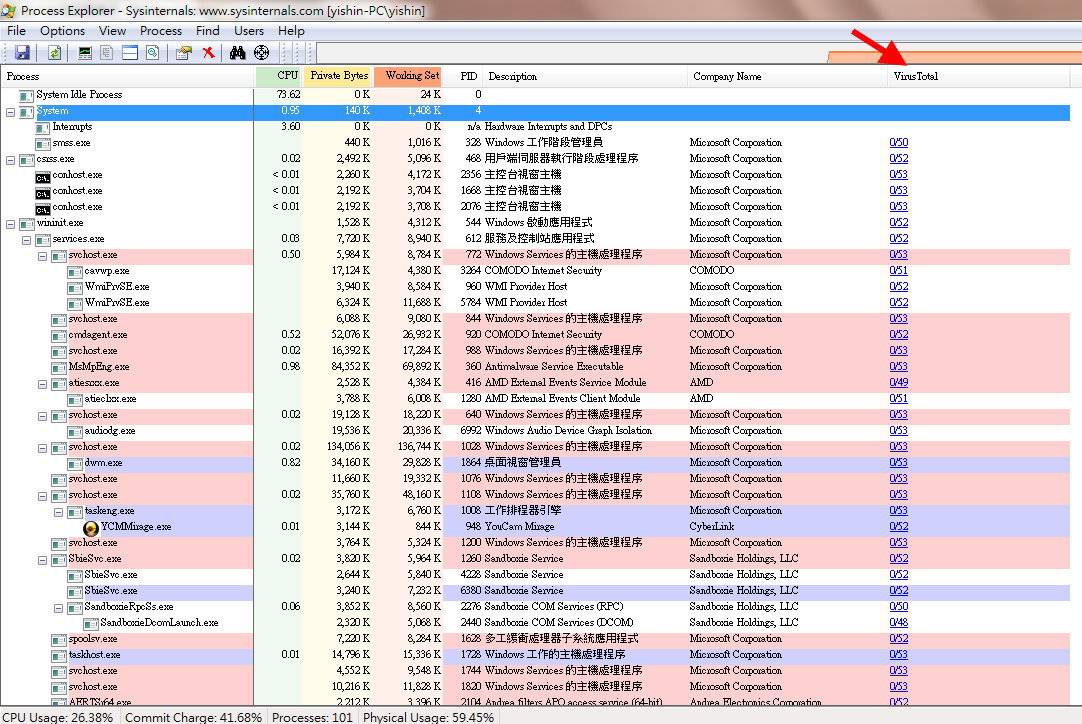Click the taskhost.exe process icon
The image size is (1082, 724).
point(59,656)
